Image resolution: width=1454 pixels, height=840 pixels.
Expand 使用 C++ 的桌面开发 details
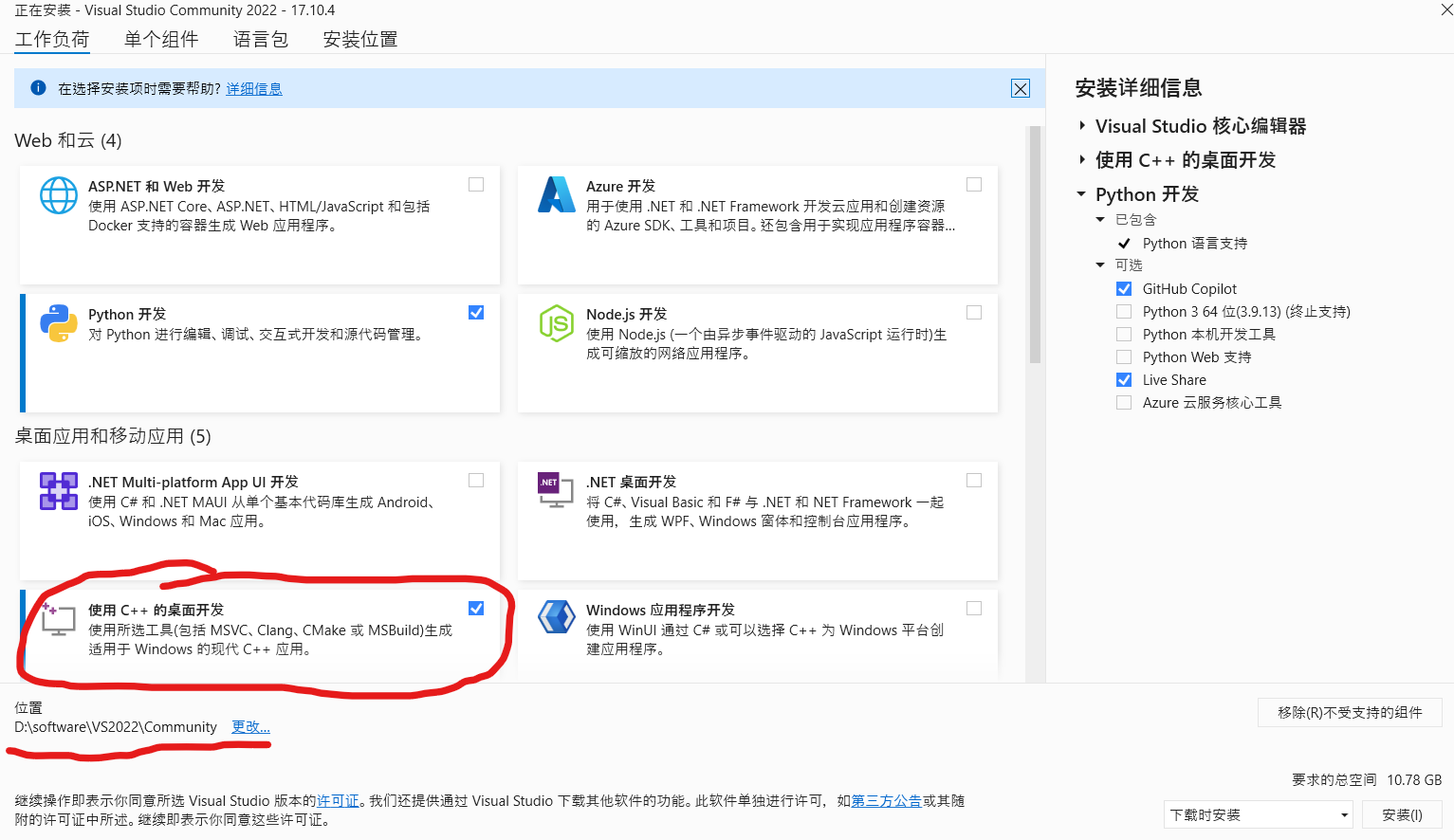[1082, 160]
